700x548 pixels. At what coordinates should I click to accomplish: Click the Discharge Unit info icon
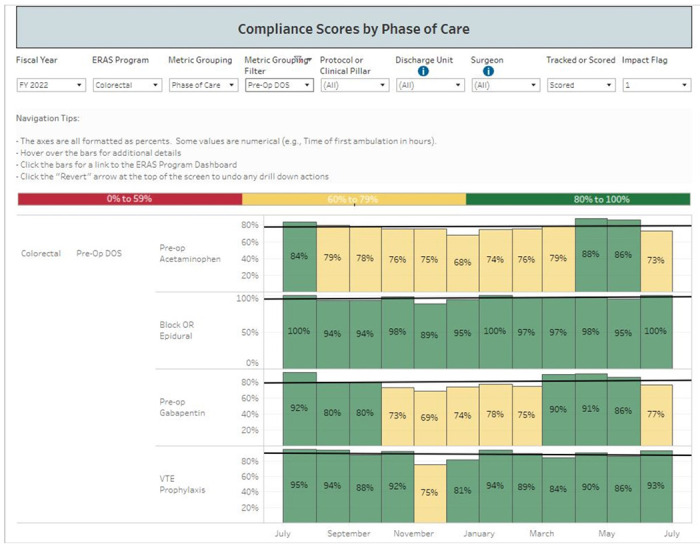point(423,72)
